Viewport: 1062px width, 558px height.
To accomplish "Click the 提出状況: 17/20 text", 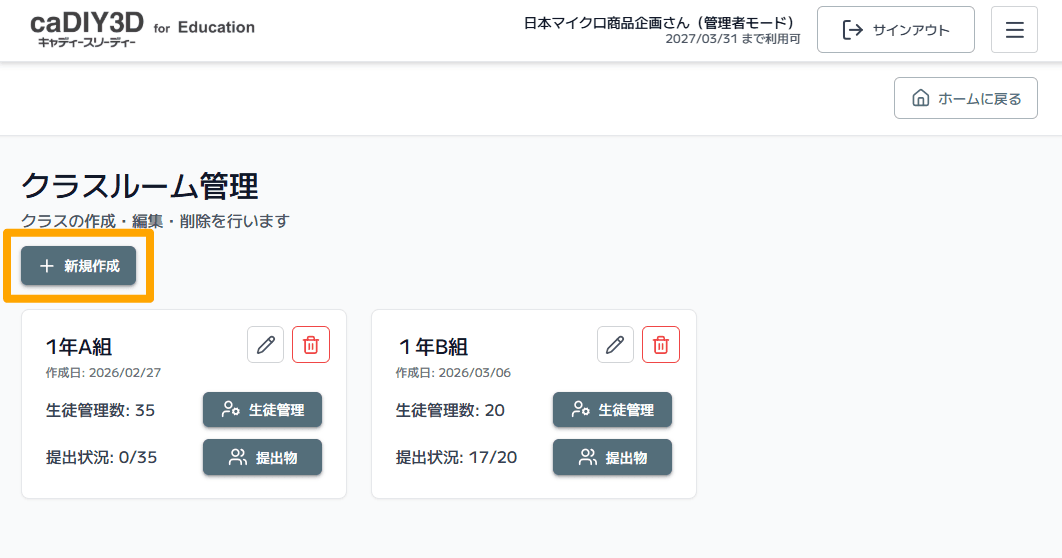I will (457, 457).
